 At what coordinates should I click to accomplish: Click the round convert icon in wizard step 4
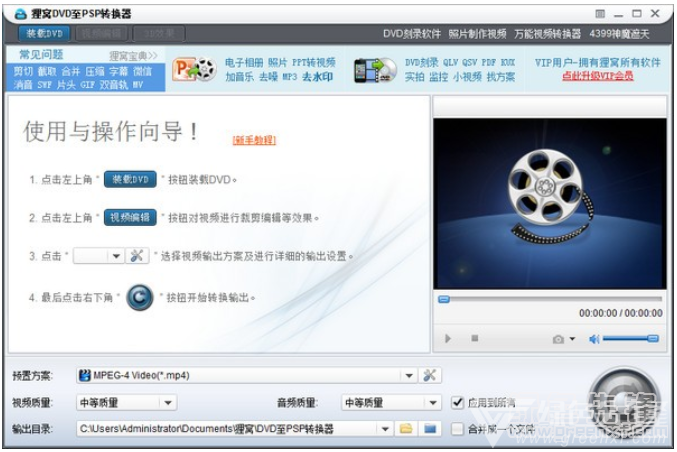(139, 297)
